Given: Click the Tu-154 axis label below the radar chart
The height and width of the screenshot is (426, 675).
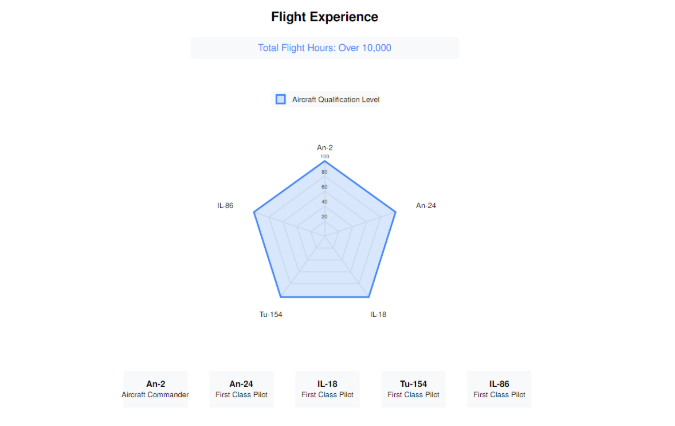Looking at the screenshot, I should (271, 314).
